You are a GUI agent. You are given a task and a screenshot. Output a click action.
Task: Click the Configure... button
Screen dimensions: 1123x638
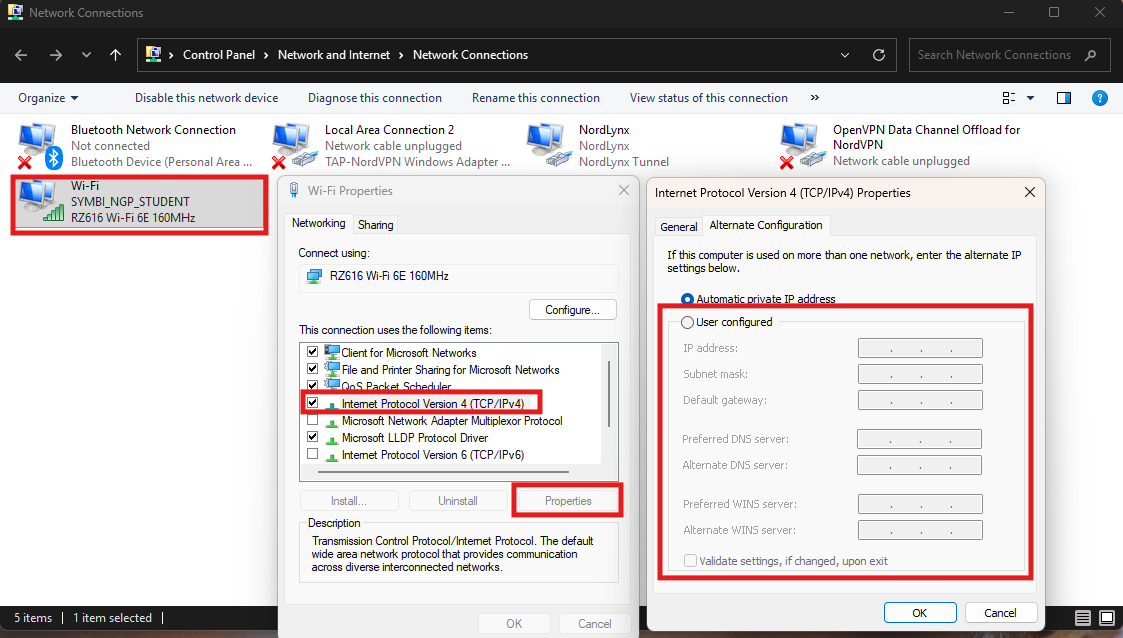(572, 310)
